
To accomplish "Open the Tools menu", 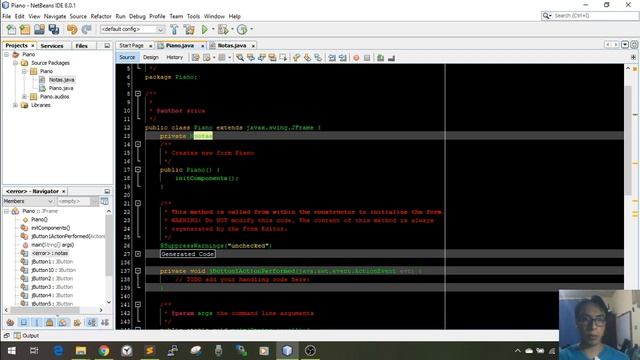I will coord(193,16).
